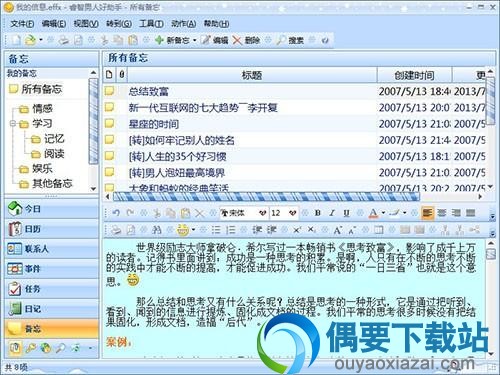Screen dimensions: 500x375
Task: Click the 编辑 edit toolbar button
Action: (215, 40)
